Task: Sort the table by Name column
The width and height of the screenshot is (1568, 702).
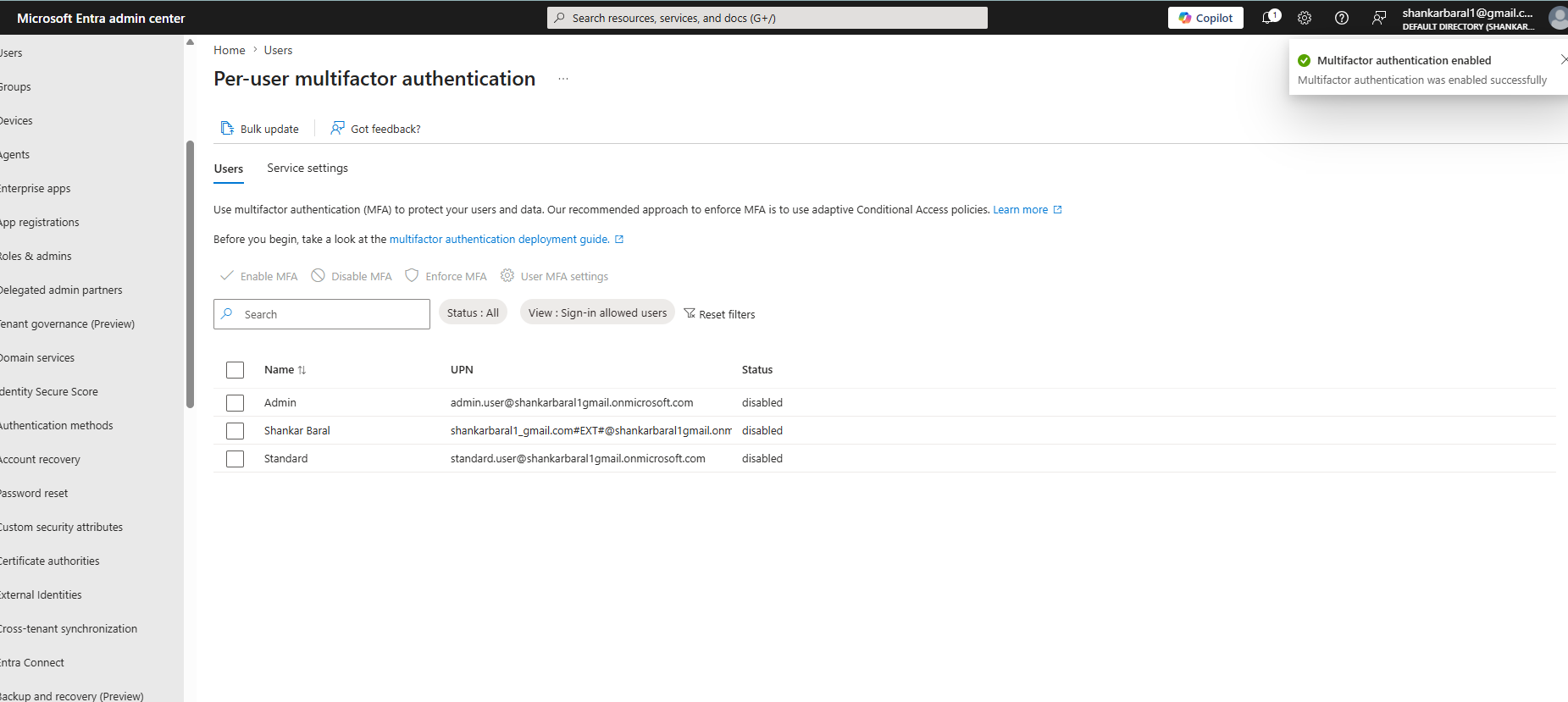Action: [x=285, y=370]
